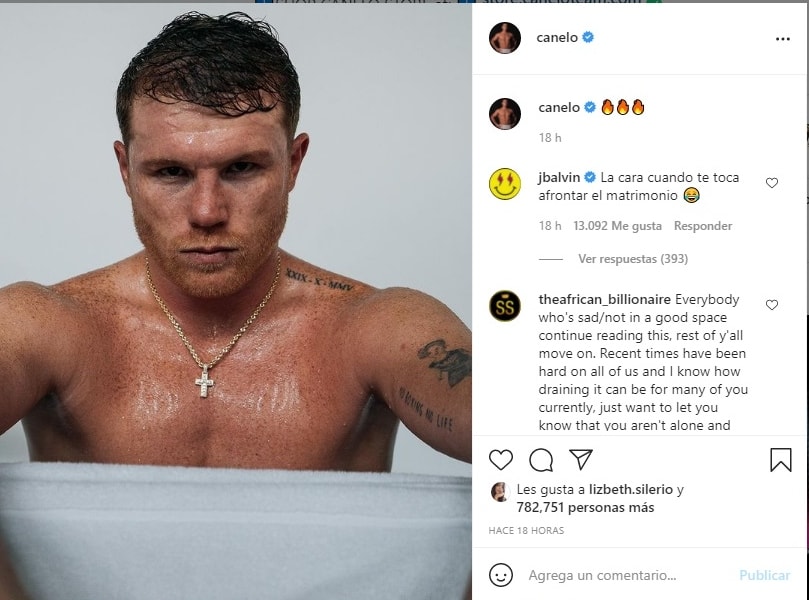Open canelo profile picture in header
The image size is (809, 600).
coord(505,38)
